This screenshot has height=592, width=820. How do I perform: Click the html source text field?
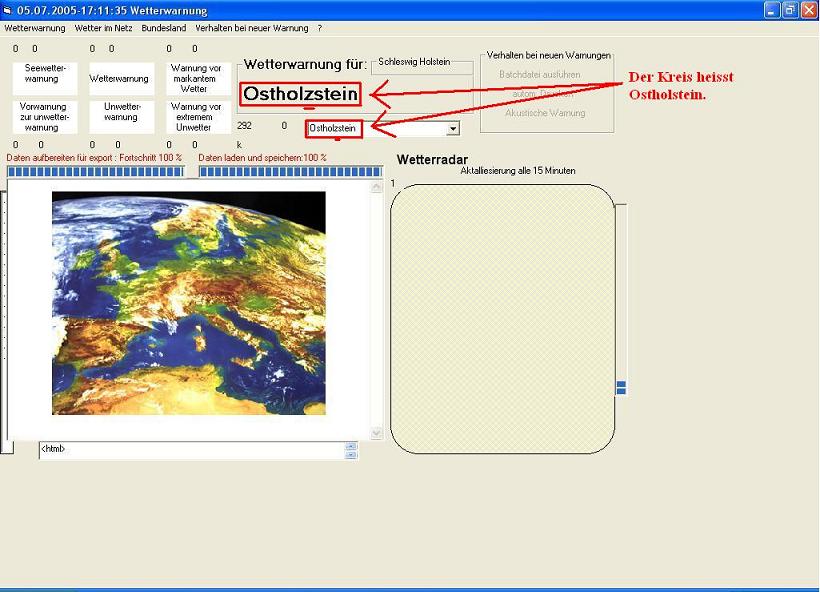pos(190,450)
